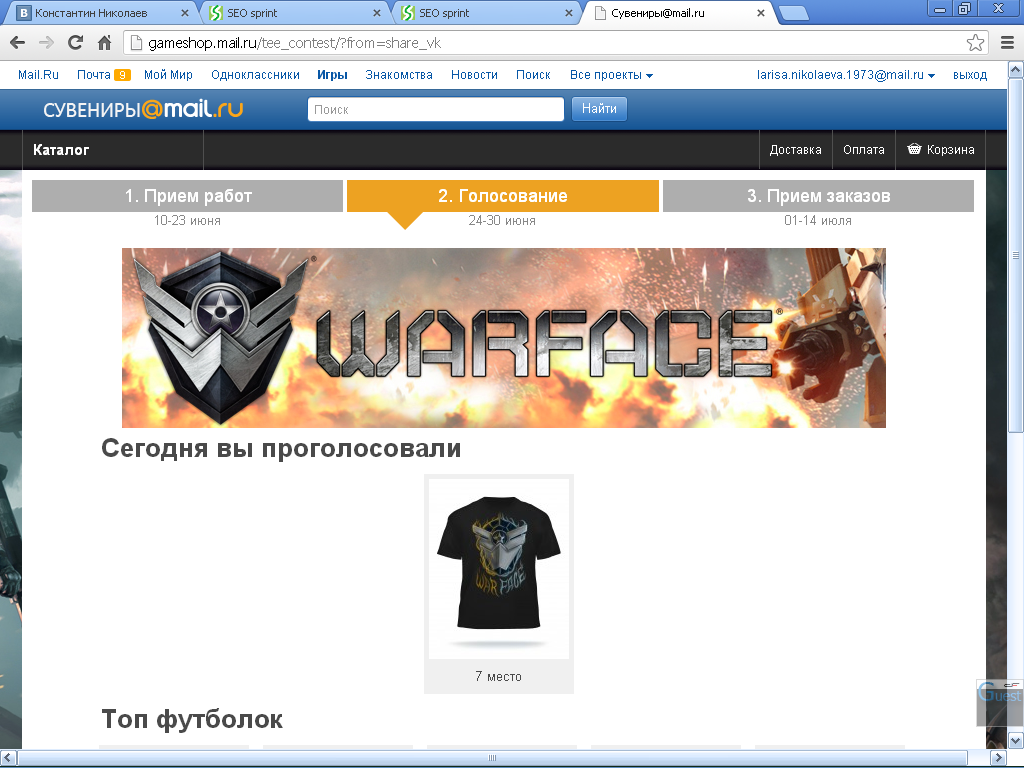Close the Сувениры@mail.ru tab
The width and height of the screenshot is (1024, 768).
761,13
